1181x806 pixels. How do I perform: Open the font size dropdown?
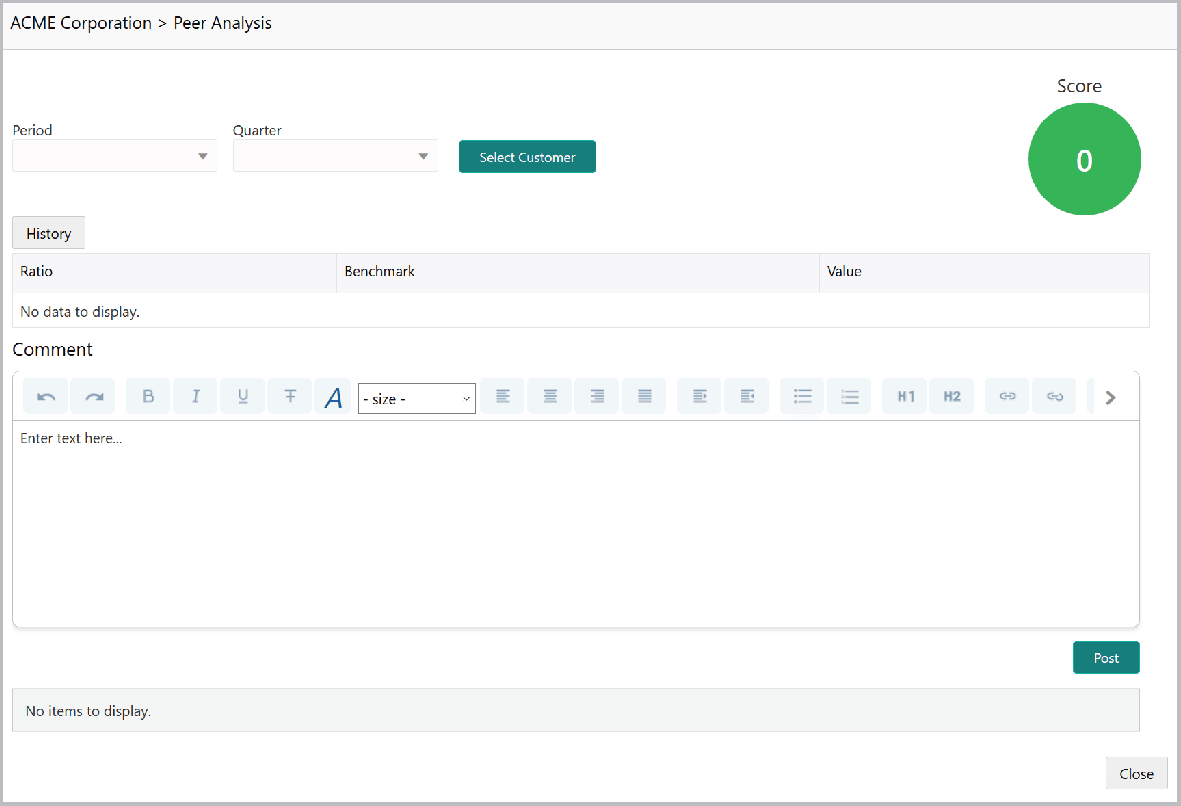coord(417,398)
